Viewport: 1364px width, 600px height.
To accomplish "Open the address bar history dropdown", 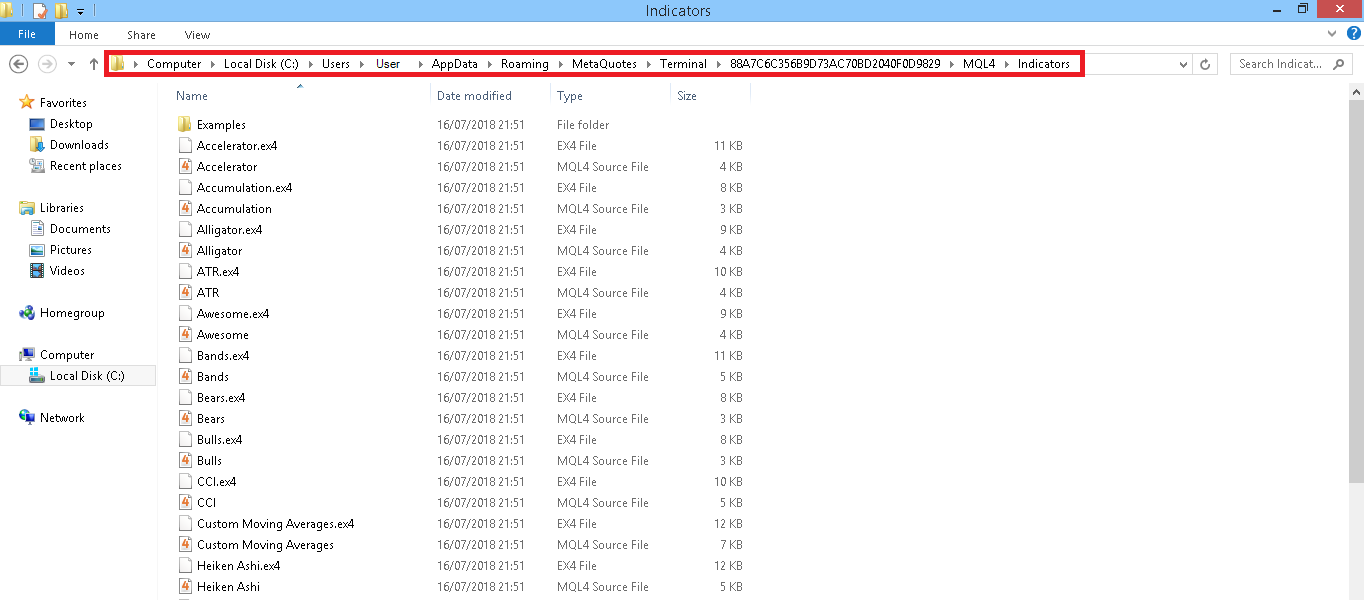I will (x=1184, y=63).
